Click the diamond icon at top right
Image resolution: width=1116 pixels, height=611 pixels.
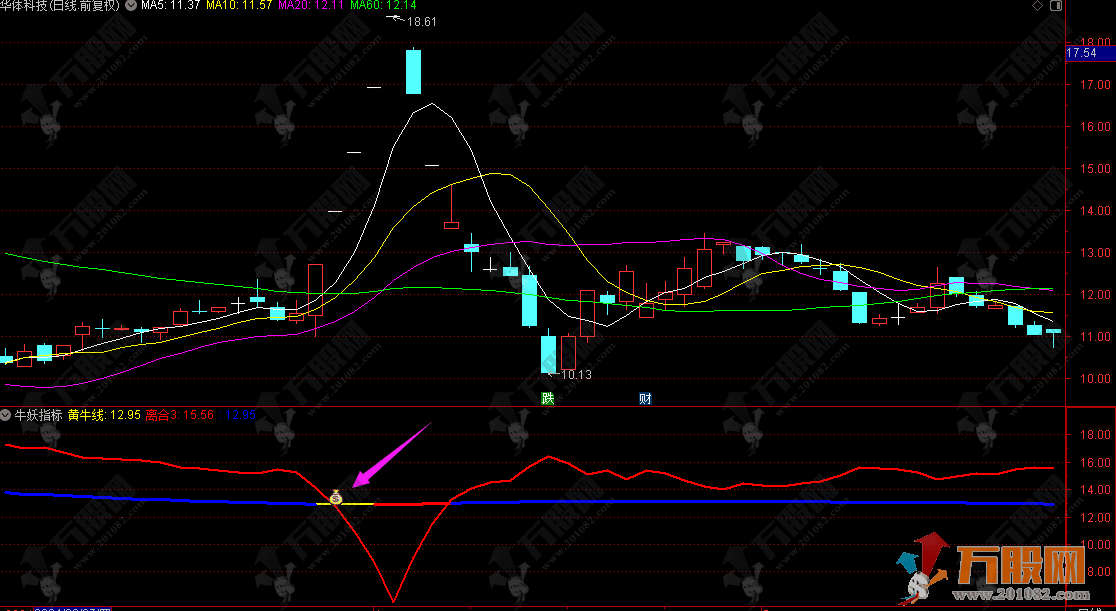[x=1038, y=6]
